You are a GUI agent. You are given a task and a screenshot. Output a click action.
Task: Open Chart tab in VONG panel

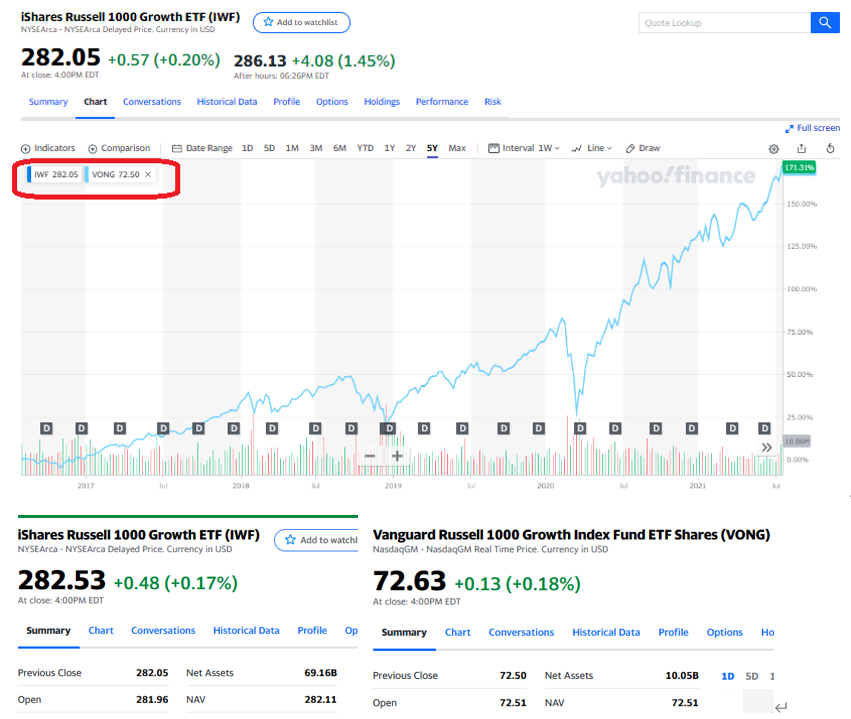458,632
